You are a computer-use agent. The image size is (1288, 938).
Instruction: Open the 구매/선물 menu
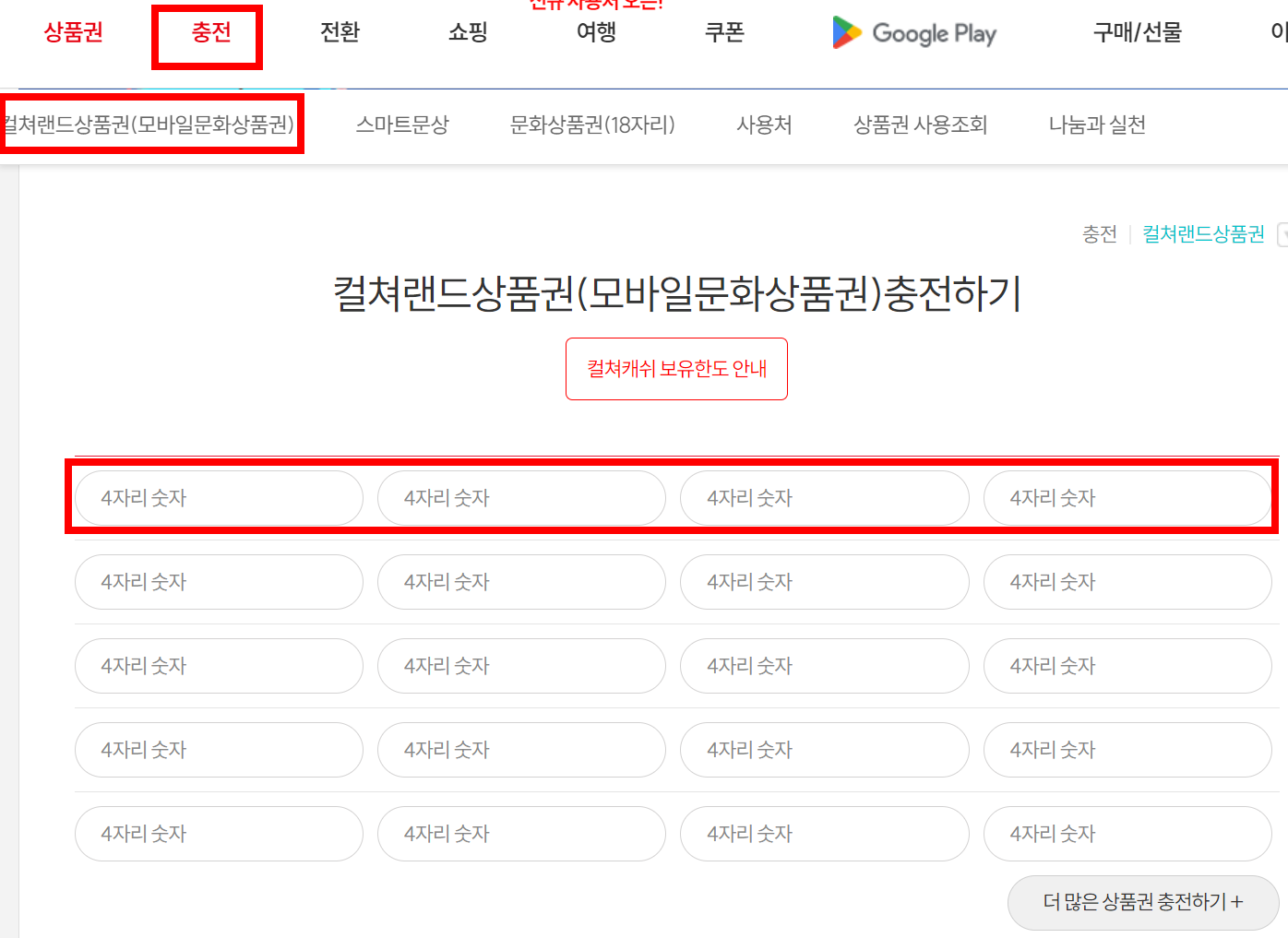(x=1138, y=32)
